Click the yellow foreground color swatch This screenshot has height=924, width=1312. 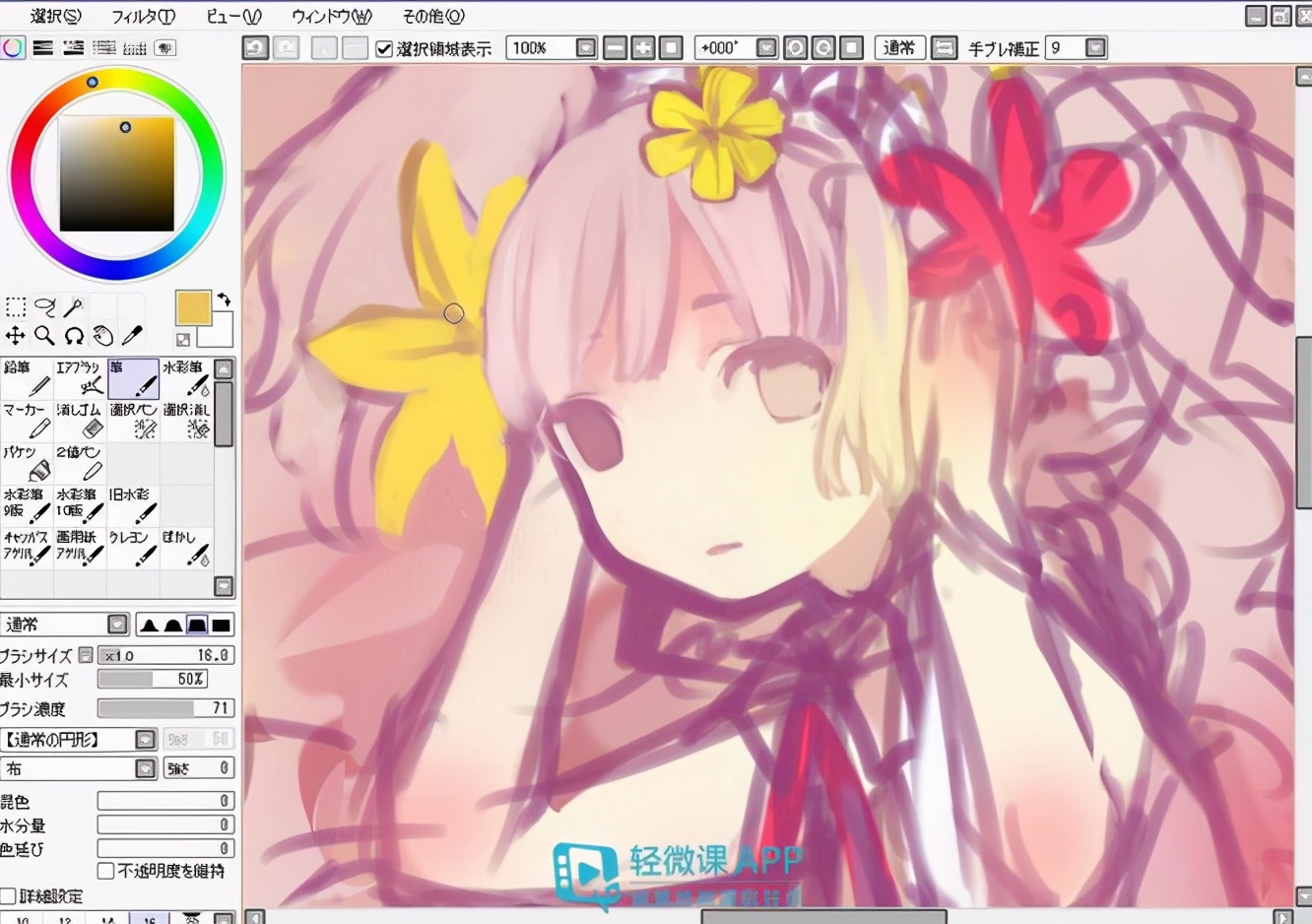click(x=193, y=308)
